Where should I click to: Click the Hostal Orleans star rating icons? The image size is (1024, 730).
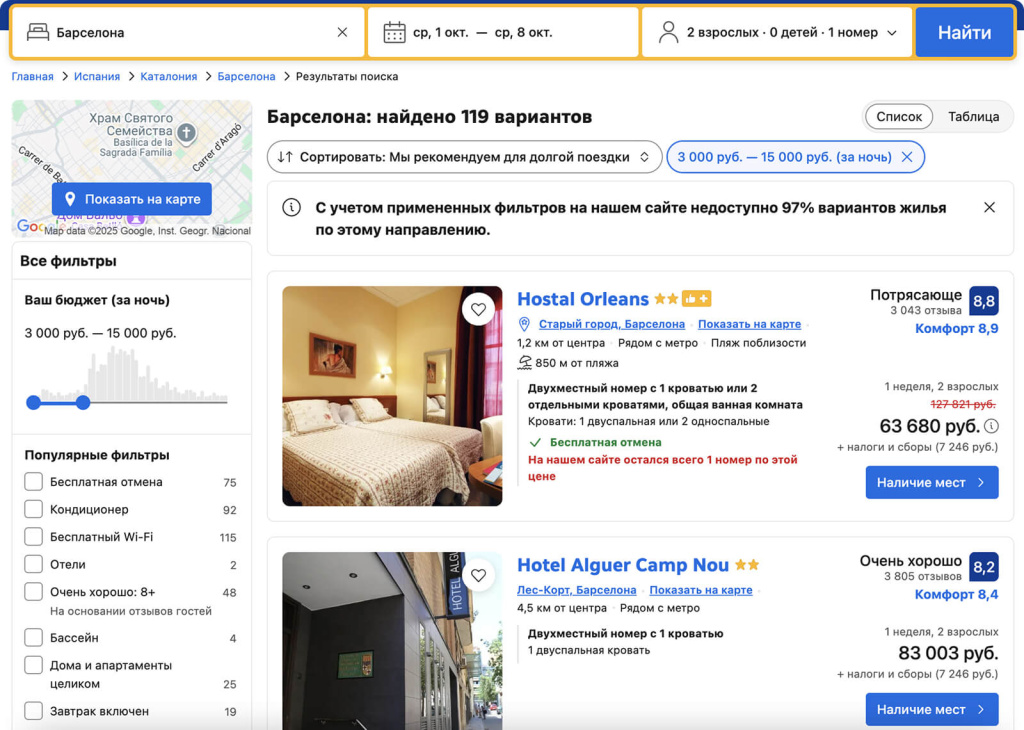coord(665,299)
